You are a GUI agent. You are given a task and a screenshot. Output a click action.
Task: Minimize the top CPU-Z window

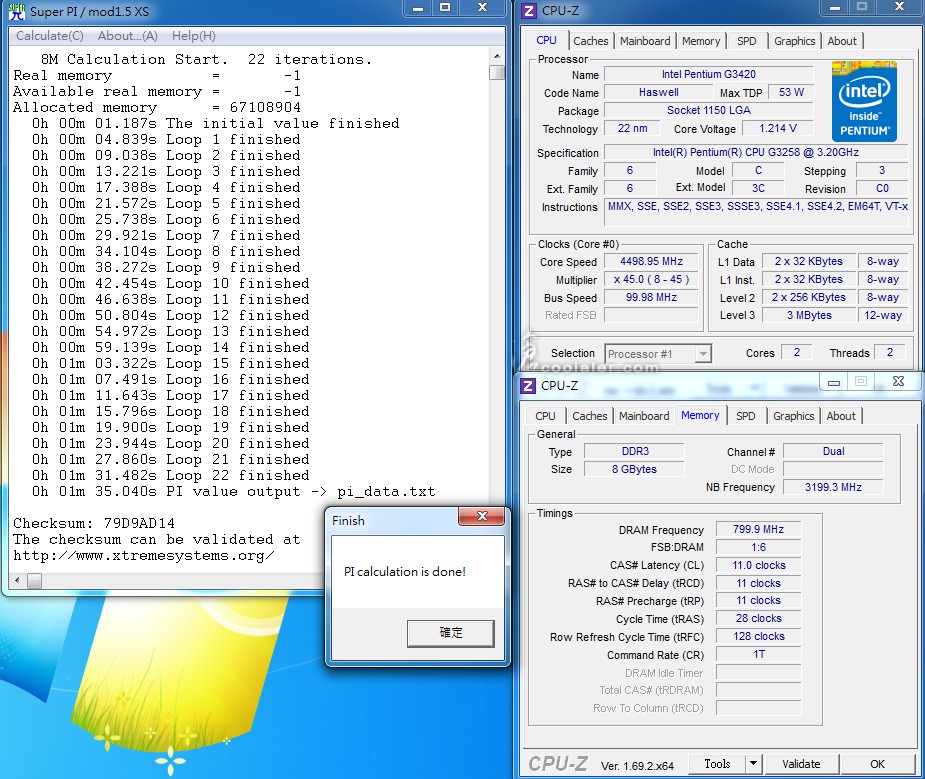pyautogui.click(x=835, y=8)
